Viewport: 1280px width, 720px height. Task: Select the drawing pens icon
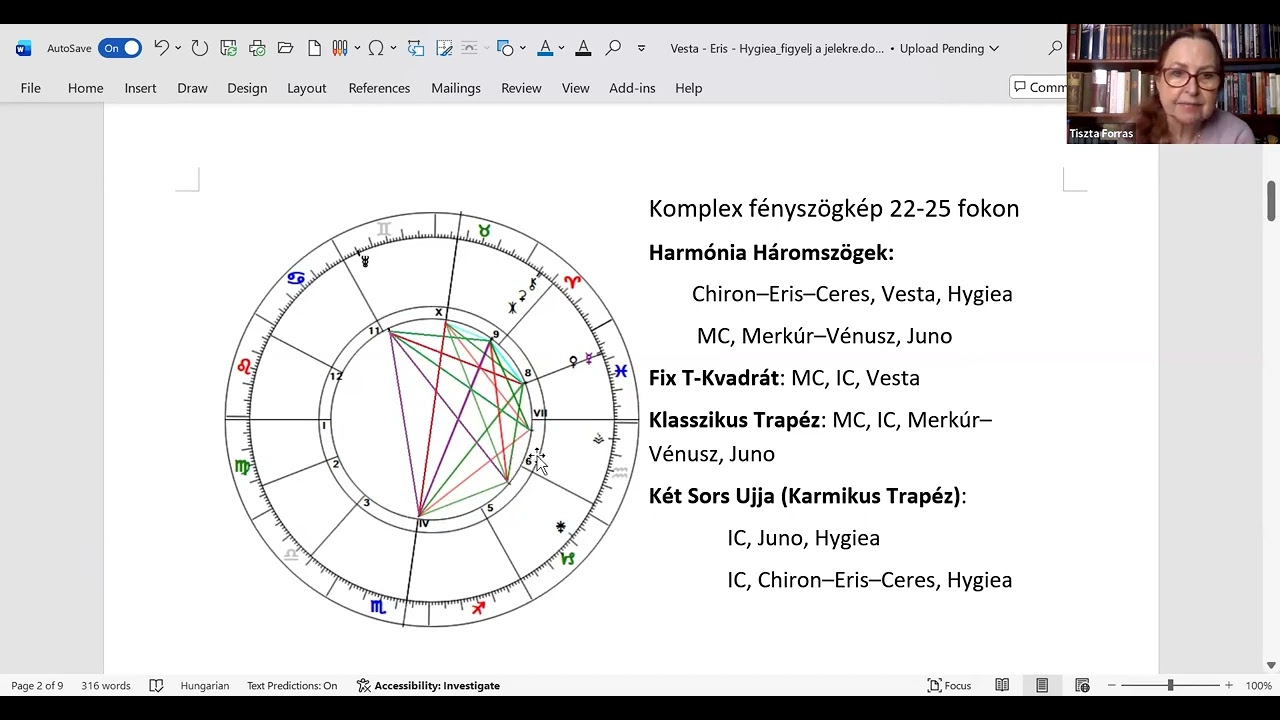pyautogui.click(x=339, y=48)
